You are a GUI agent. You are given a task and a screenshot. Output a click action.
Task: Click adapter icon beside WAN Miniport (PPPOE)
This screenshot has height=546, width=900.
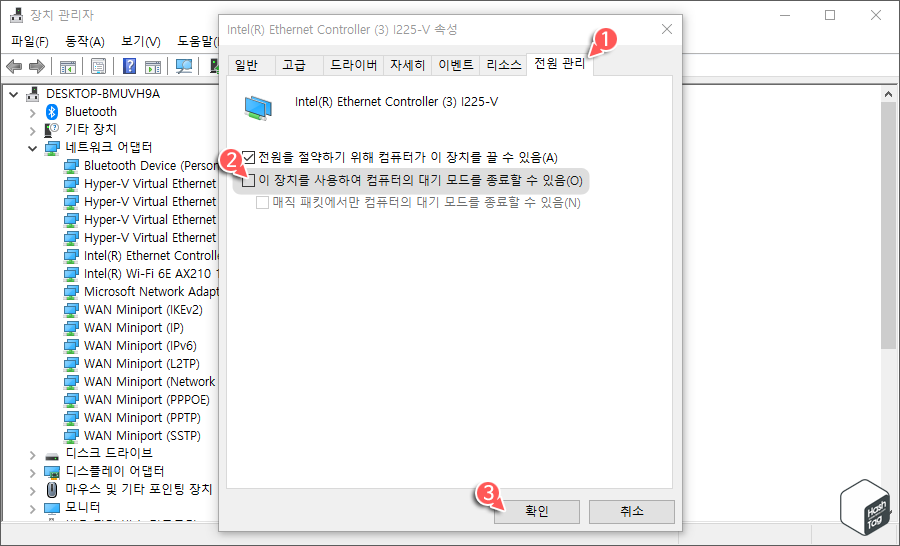pos(71,400)
